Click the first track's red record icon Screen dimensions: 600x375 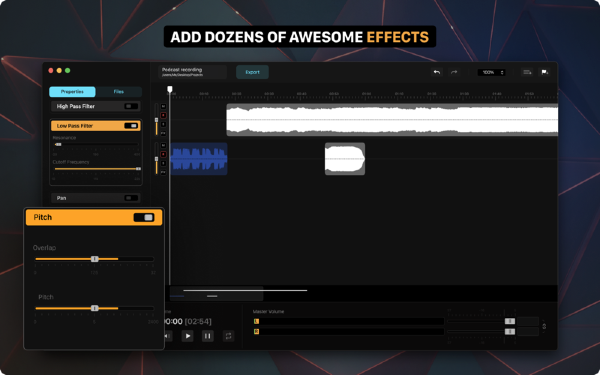click(x=163, y=115)
